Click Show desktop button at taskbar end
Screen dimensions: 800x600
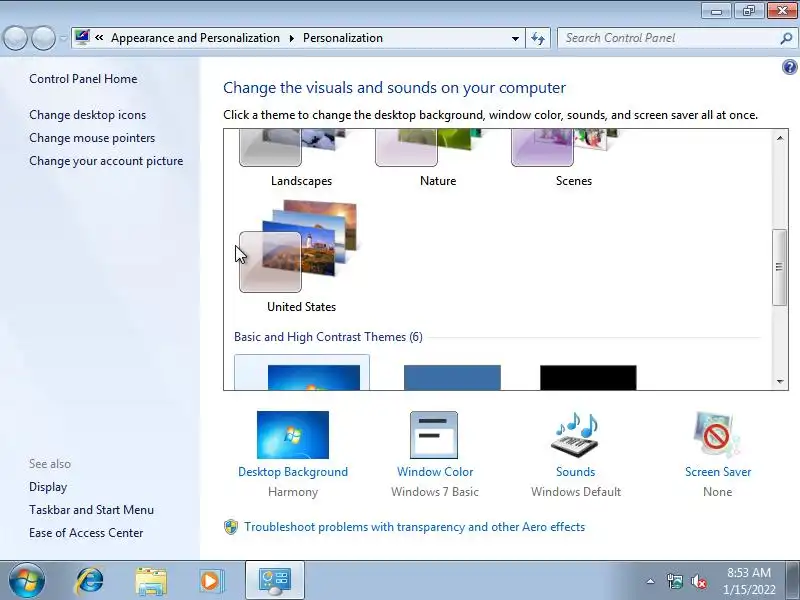(794, 580)
